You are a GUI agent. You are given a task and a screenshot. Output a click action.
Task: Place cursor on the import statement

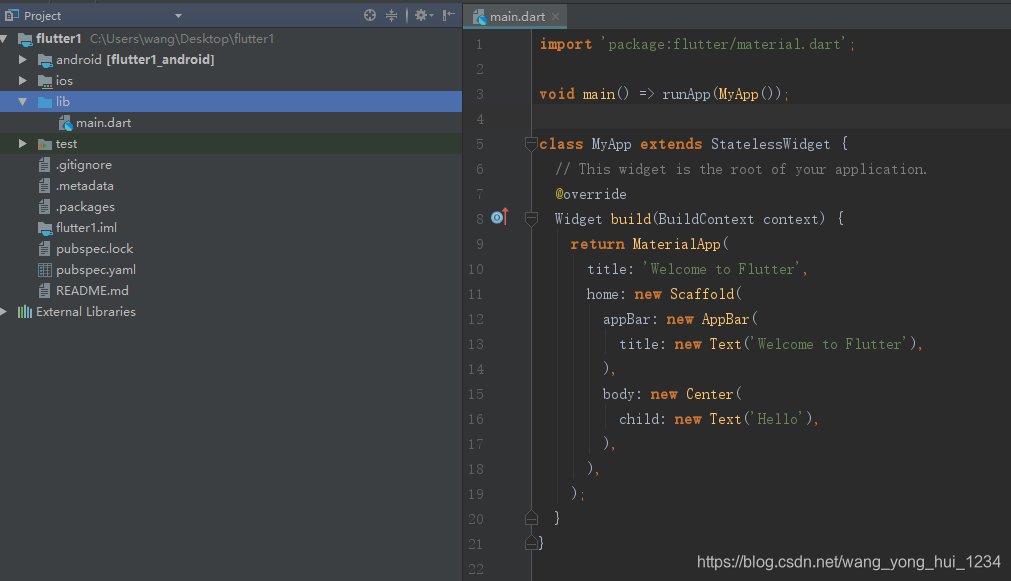(697, 44)
